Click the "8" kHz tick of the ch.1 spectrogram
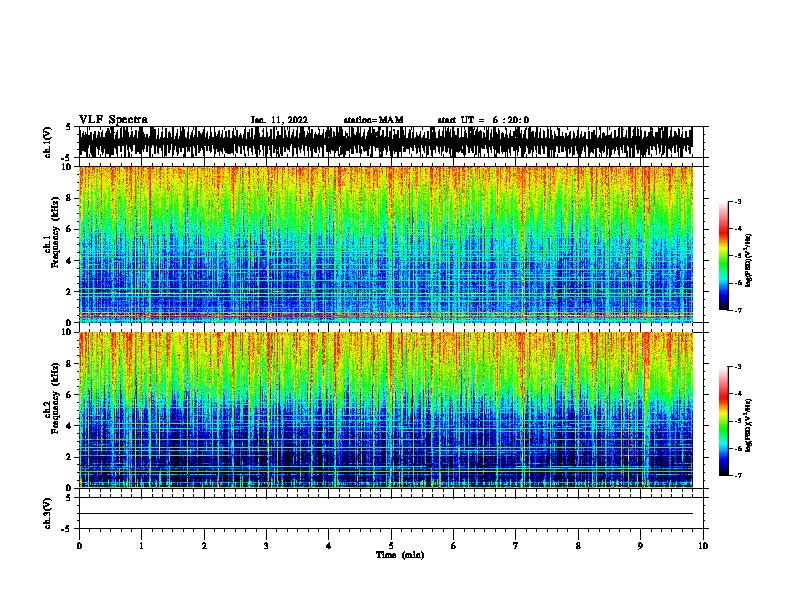This screenshot has width=792, height=612. point(69,198)
